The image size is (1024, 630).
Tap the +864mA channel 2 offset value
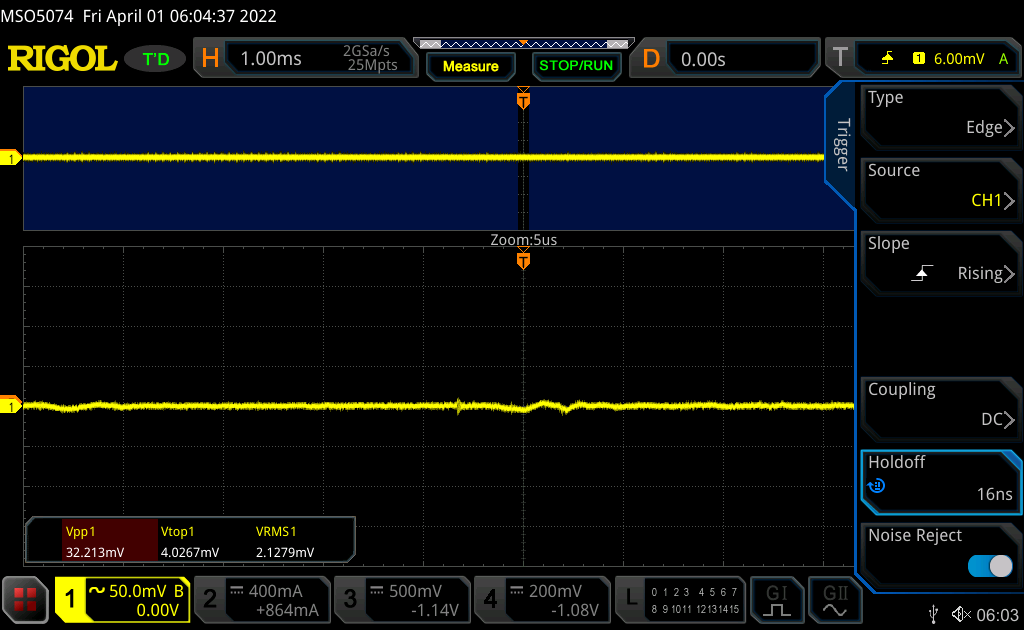tap(287, 610)
